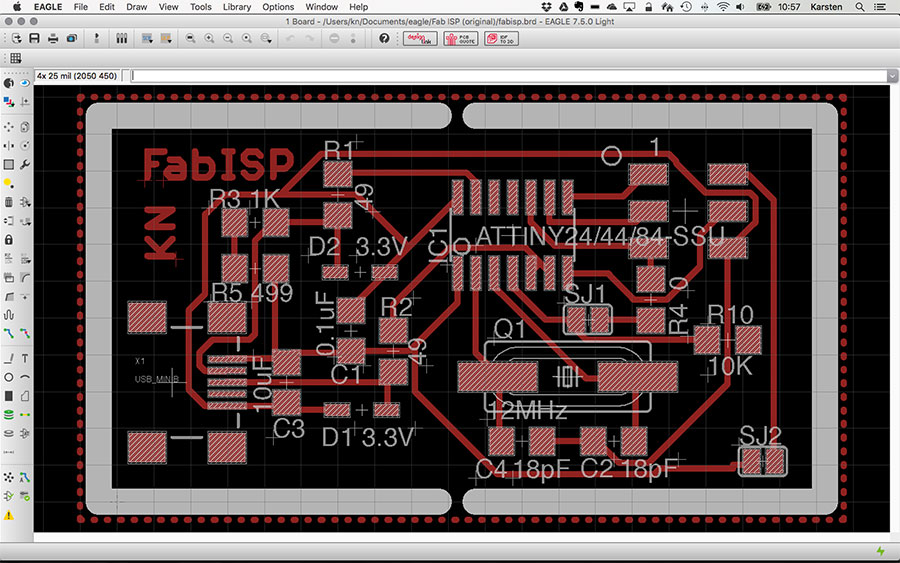Print the board layout

coord(53,38)
